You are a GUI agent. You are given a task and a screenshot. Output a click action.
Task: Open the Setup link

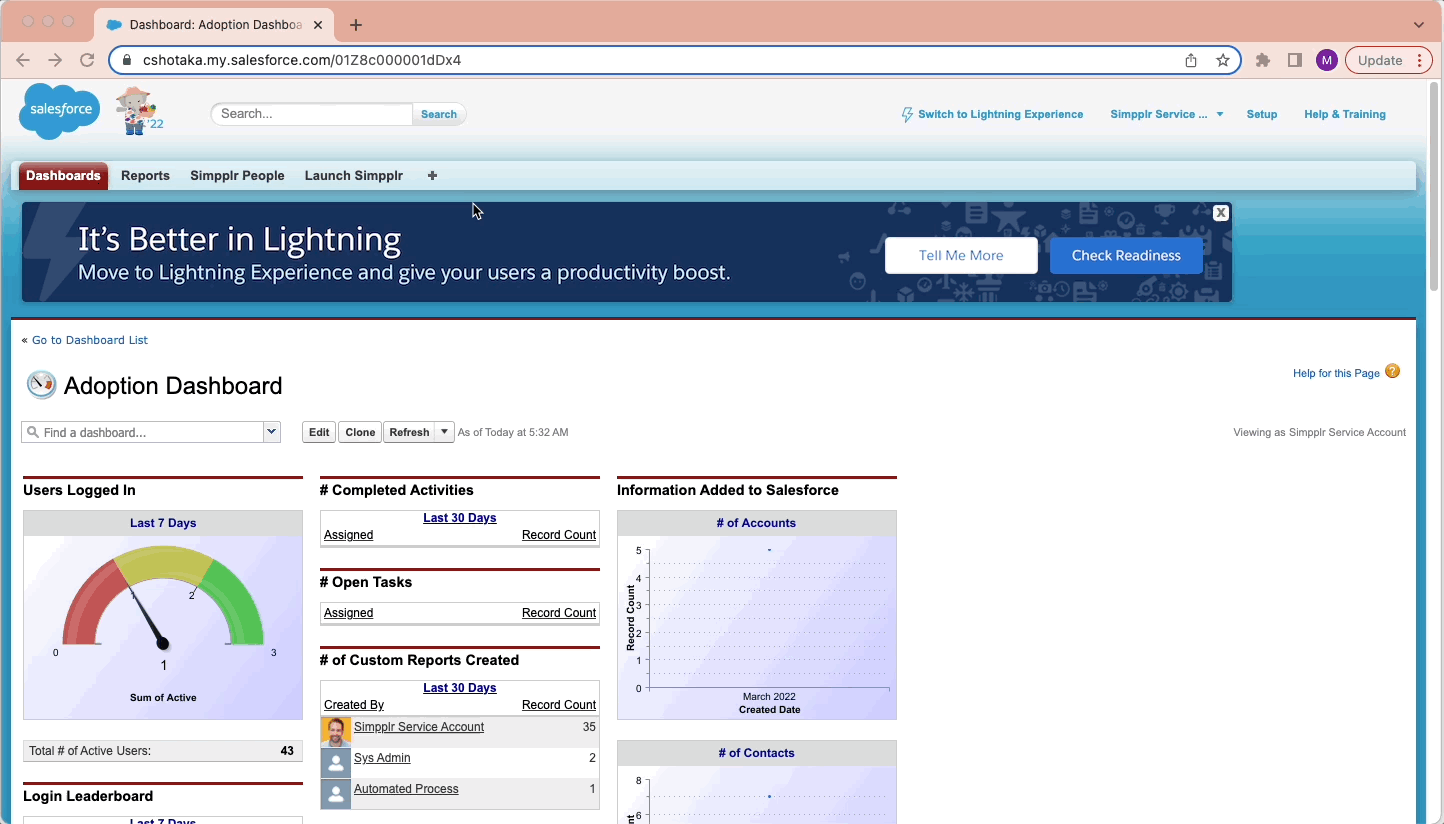click(1262, 114)
